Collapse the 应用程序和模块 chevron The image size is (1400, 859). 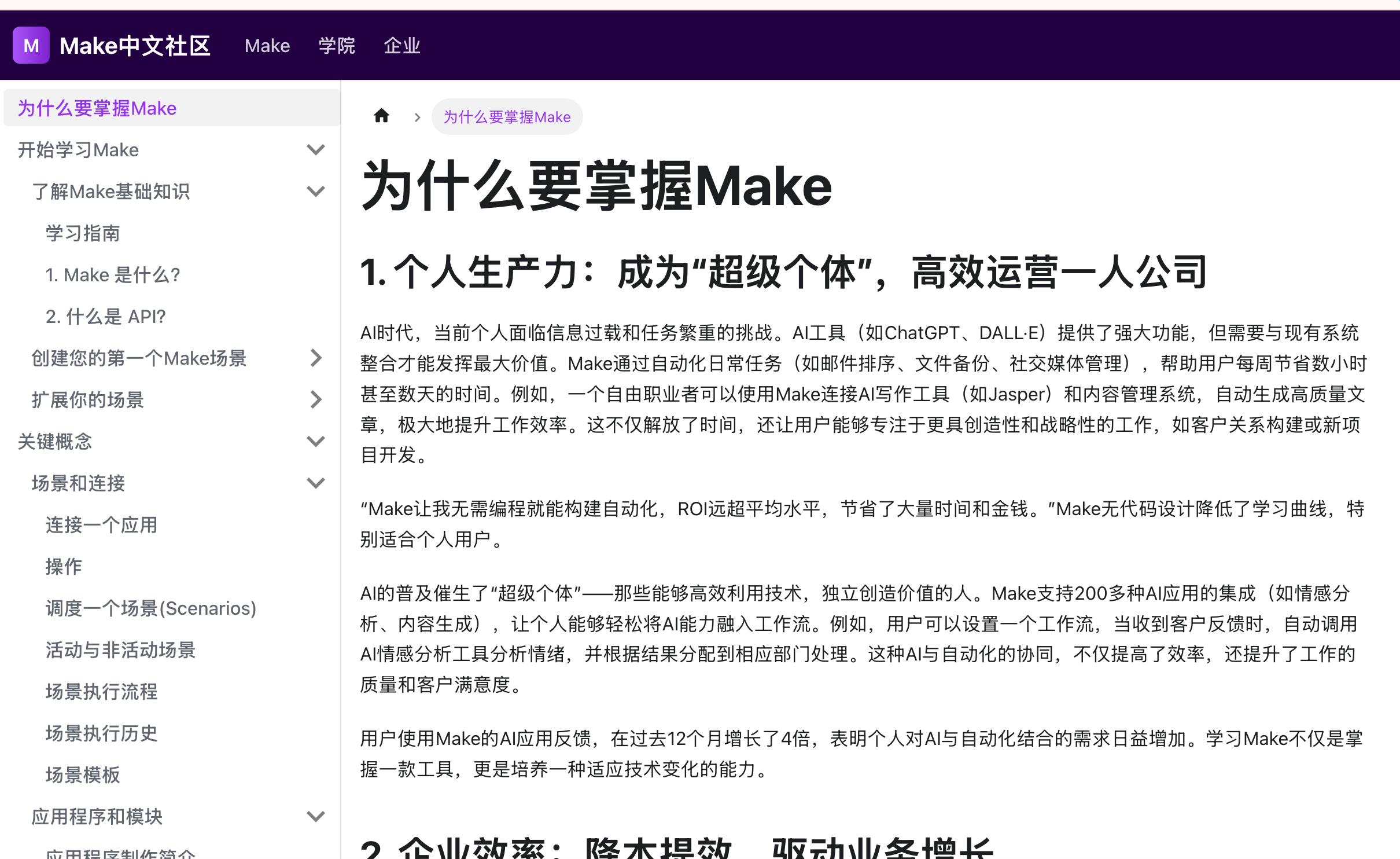tap(315, 817)
